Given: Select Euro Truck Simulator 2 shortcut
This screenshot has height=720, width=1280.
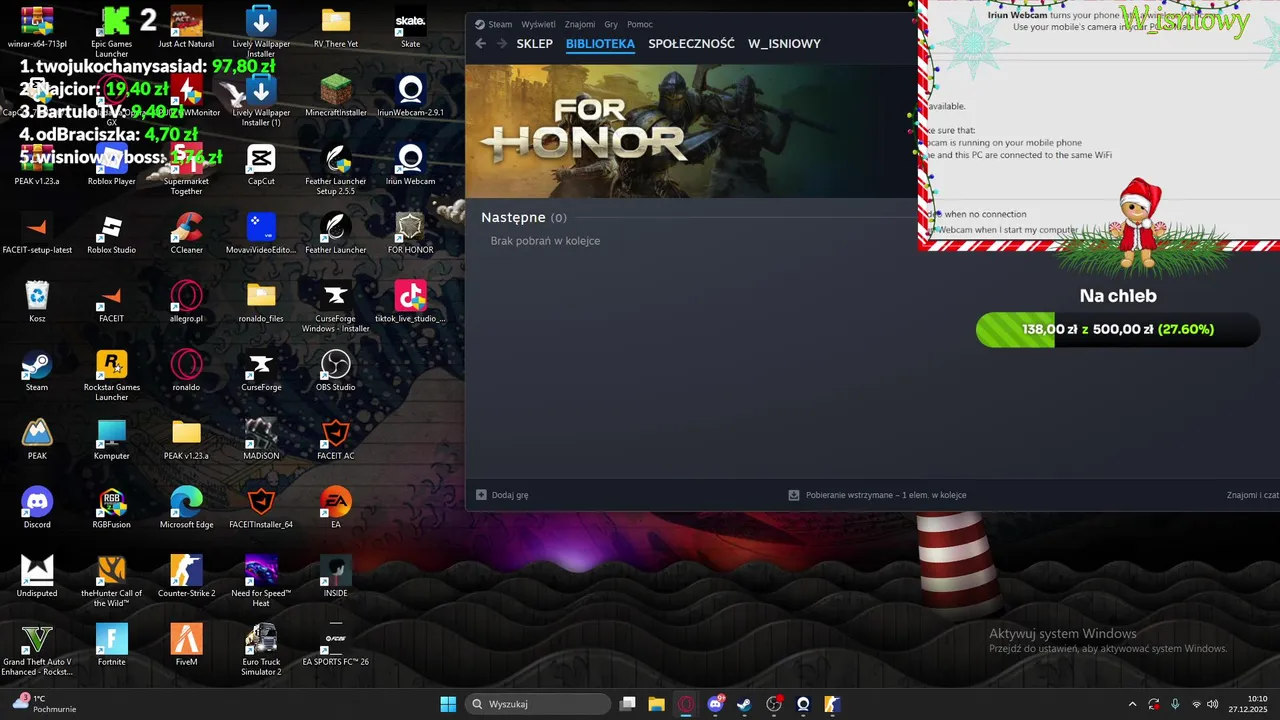Looking at the screenshot, I should click(261, 649).
